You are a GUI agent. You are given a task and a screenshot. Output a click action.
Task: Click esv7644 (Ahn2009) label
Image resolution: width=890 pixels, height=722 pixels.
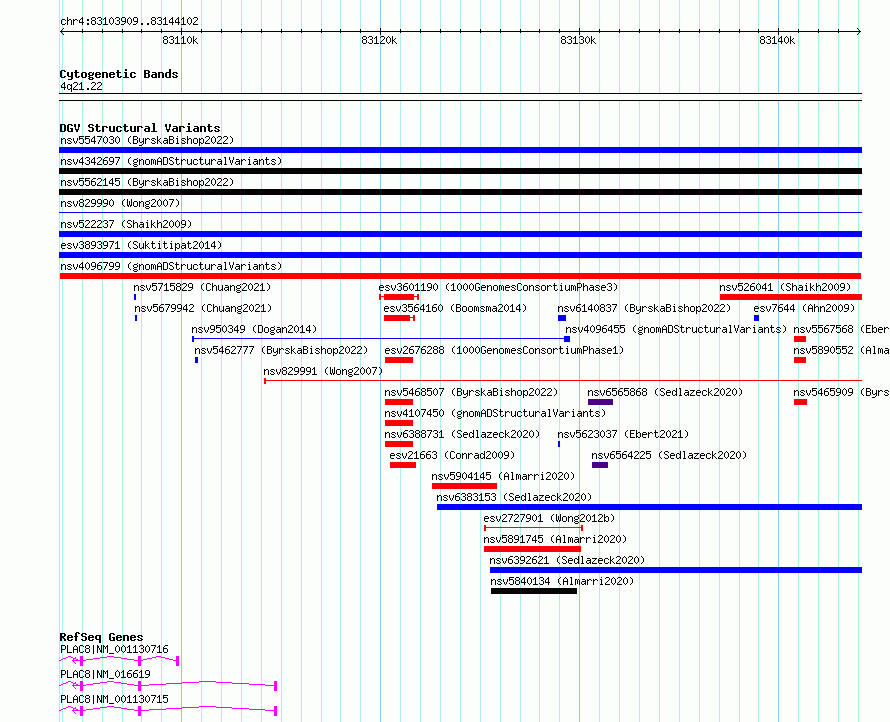[x=805, y=308]
